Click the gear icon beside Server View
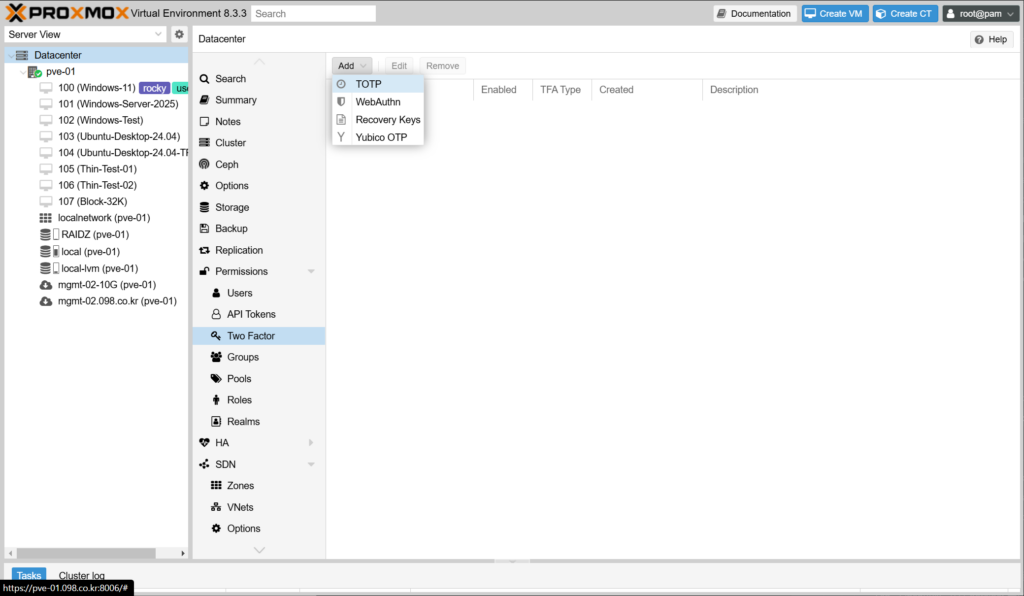 point(179,34)
